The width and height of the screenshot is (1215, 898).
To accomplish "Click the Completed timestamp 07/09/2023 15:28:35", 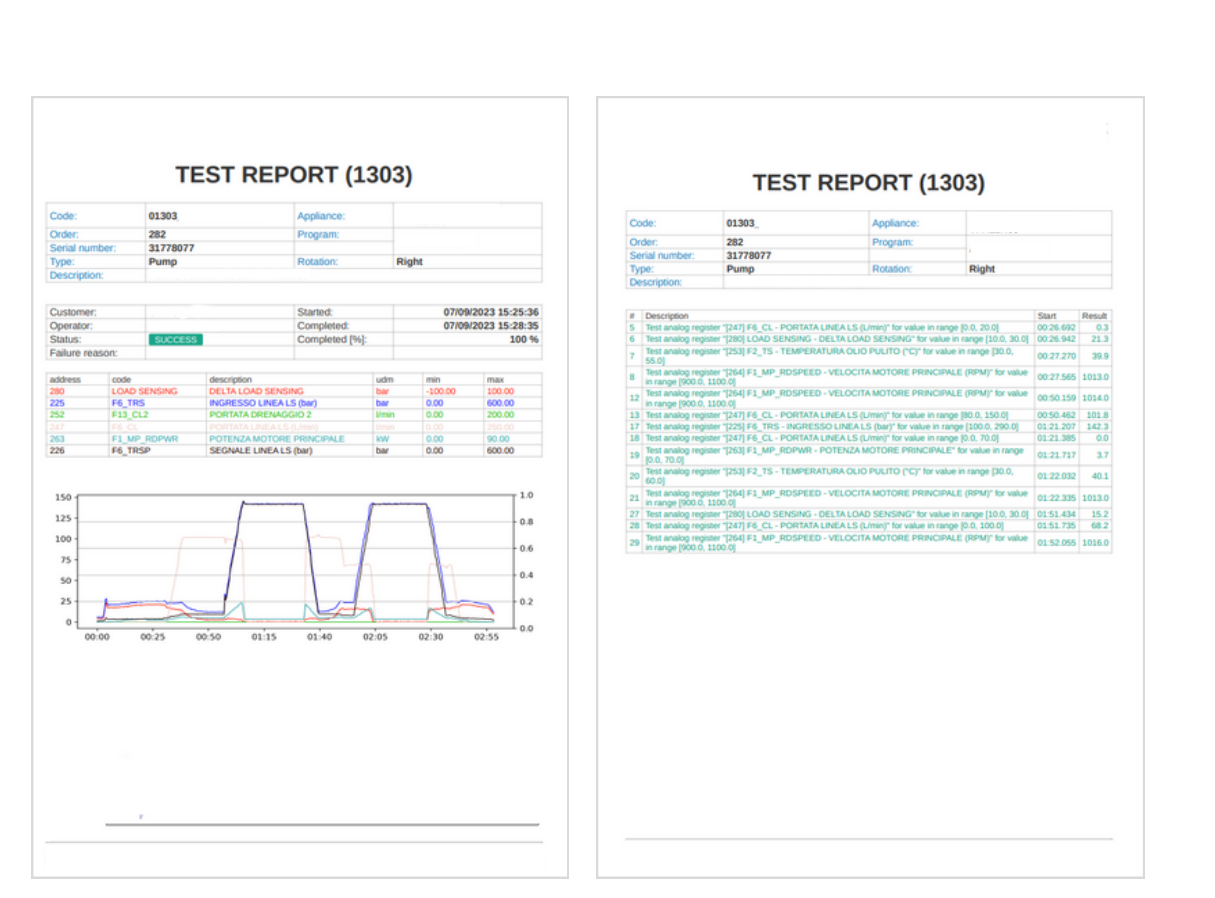I will point(491,326).
